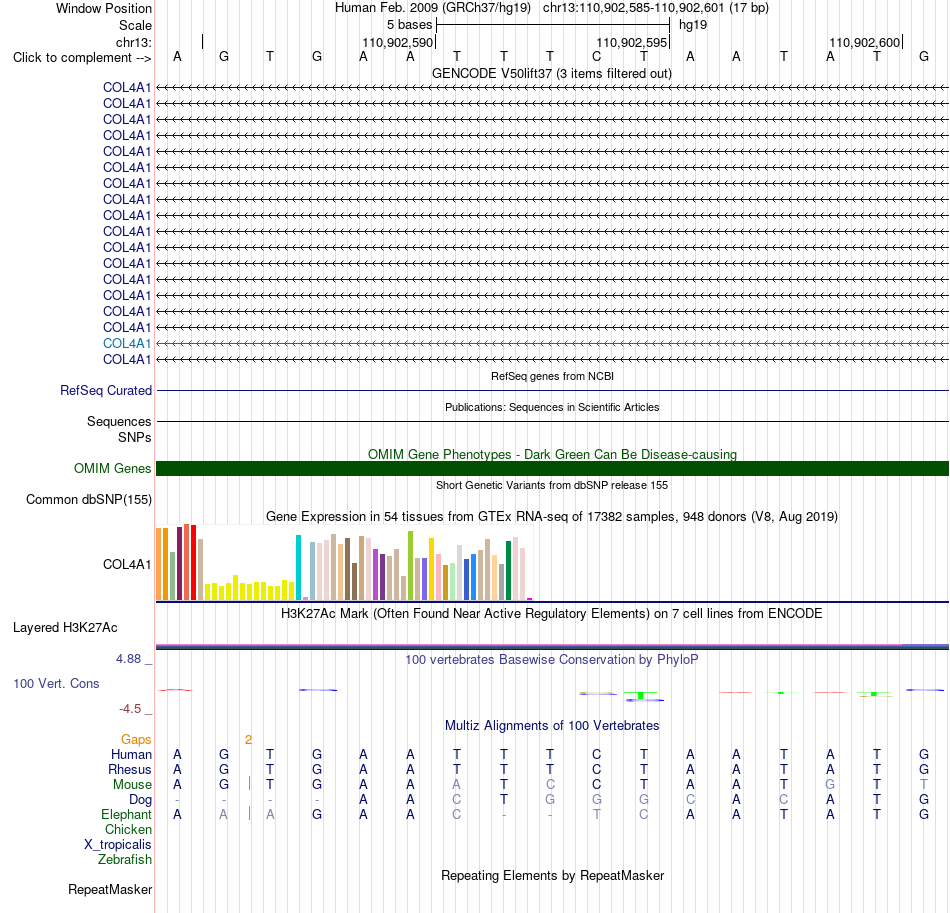Click the 'Click to complement -->' label
The image size is (950, 913).
(x=82, y=58)
